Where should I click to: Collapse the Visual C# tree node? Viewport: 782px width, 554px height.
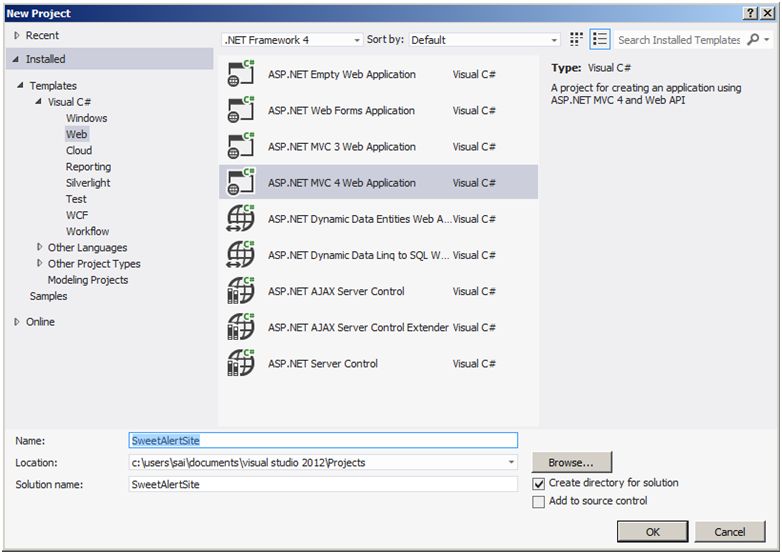point(38,101)
